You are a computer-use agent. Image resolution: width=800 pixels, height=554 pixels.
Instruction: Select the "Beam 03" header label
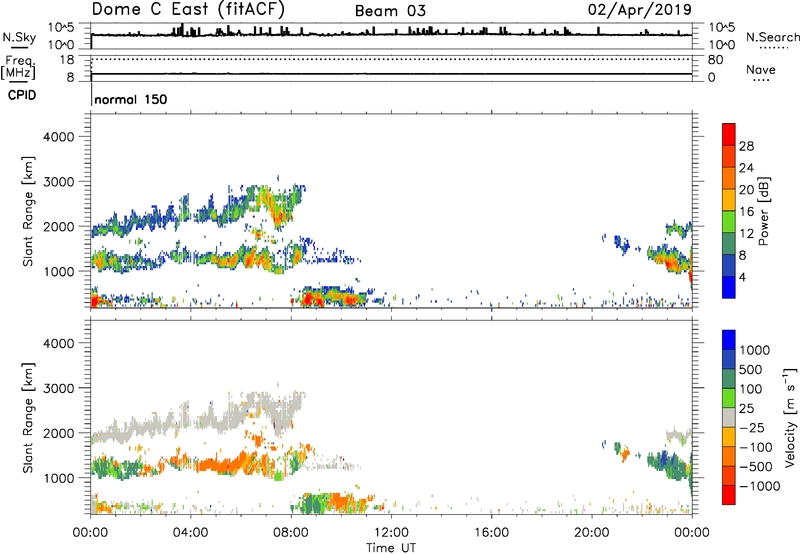(x=390, y=11)
